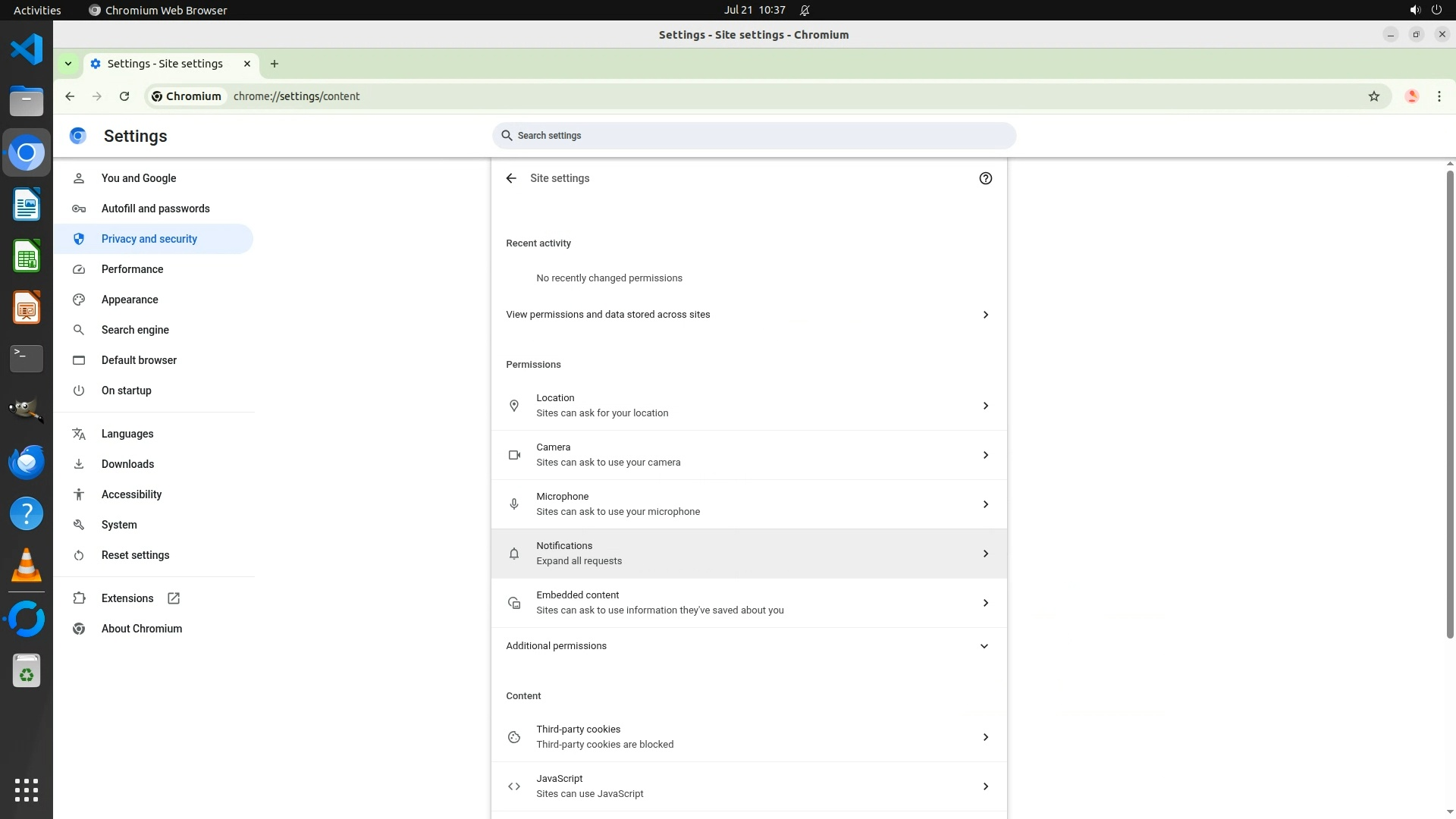Select Appearance in the settings sidebar

pos(130,300)
